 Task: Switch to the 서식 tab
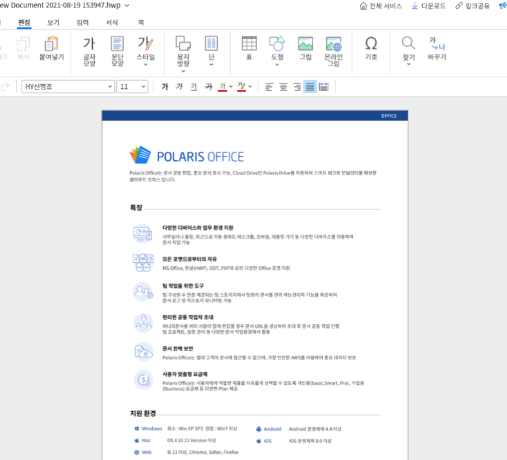click(x=112, y=22)
